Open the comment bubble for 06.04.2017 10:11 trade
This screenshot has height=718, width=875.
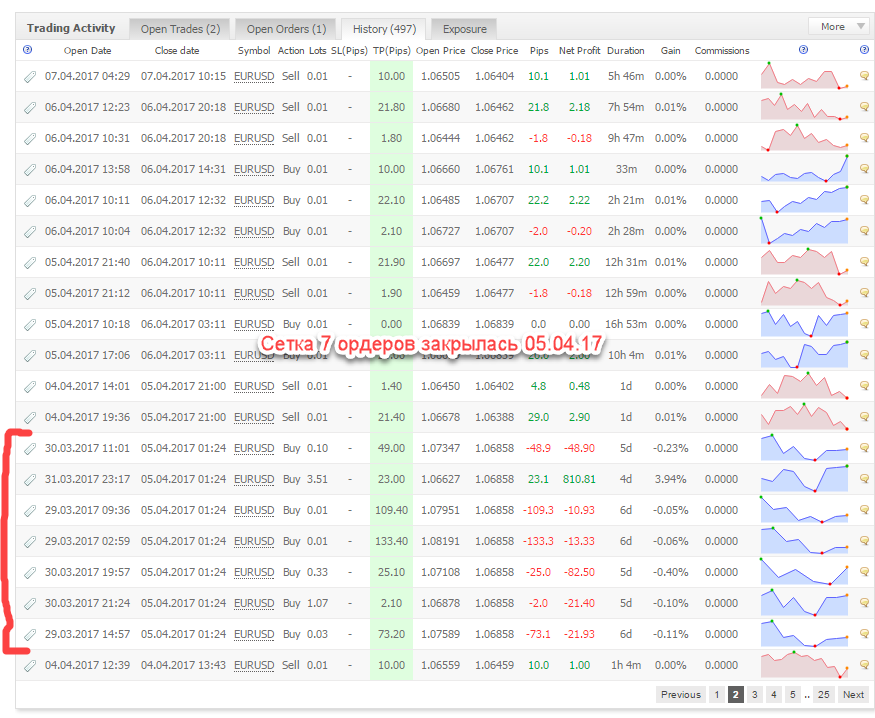coord(864,199)
